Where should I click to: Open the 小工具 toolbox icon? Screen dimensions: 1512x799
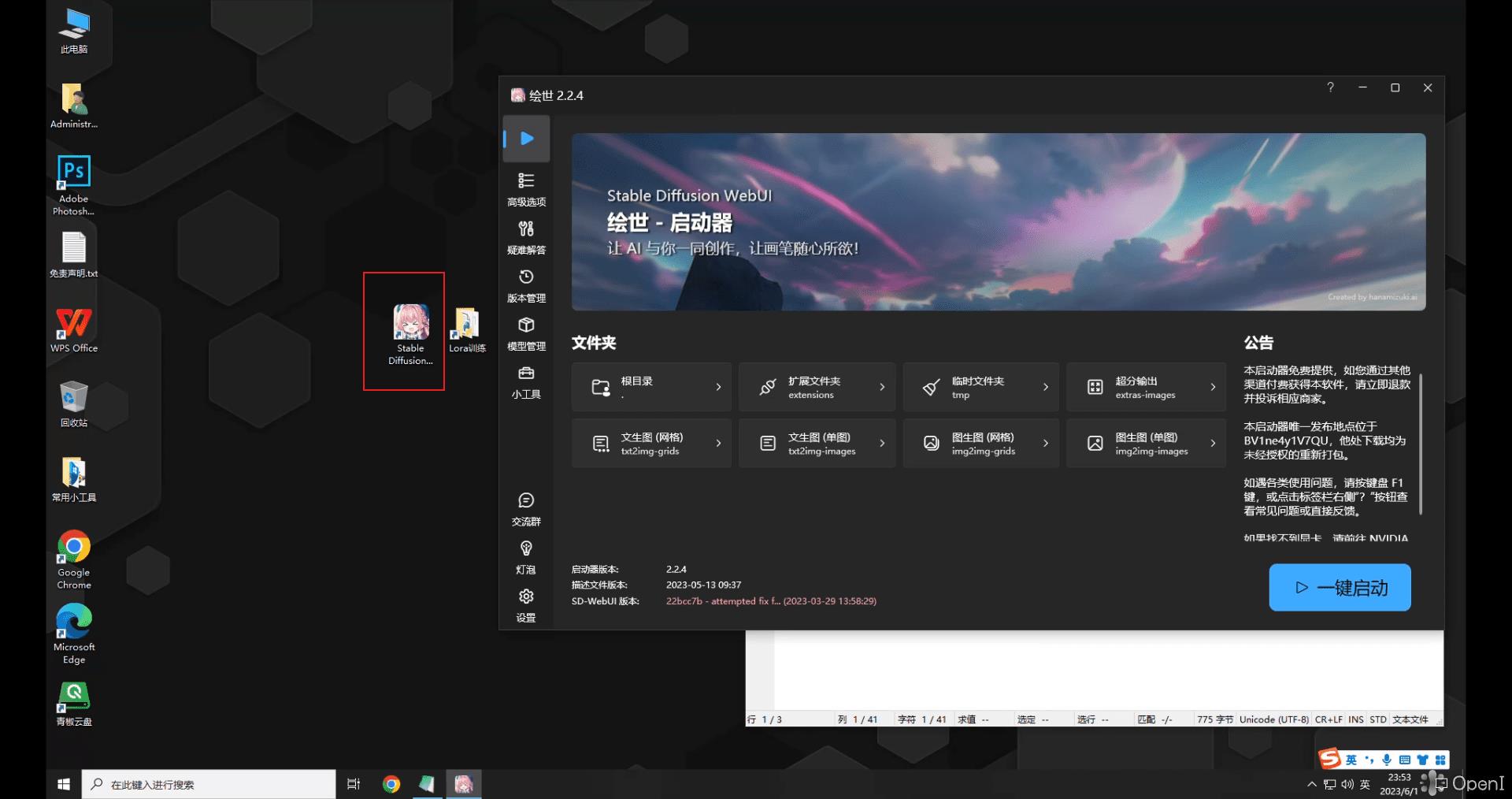[526, 381]
